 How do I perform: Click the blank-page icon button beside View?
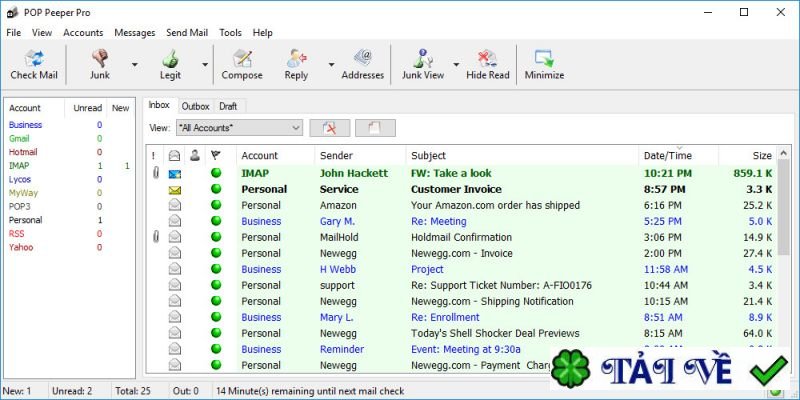click(x=375, y=128)
